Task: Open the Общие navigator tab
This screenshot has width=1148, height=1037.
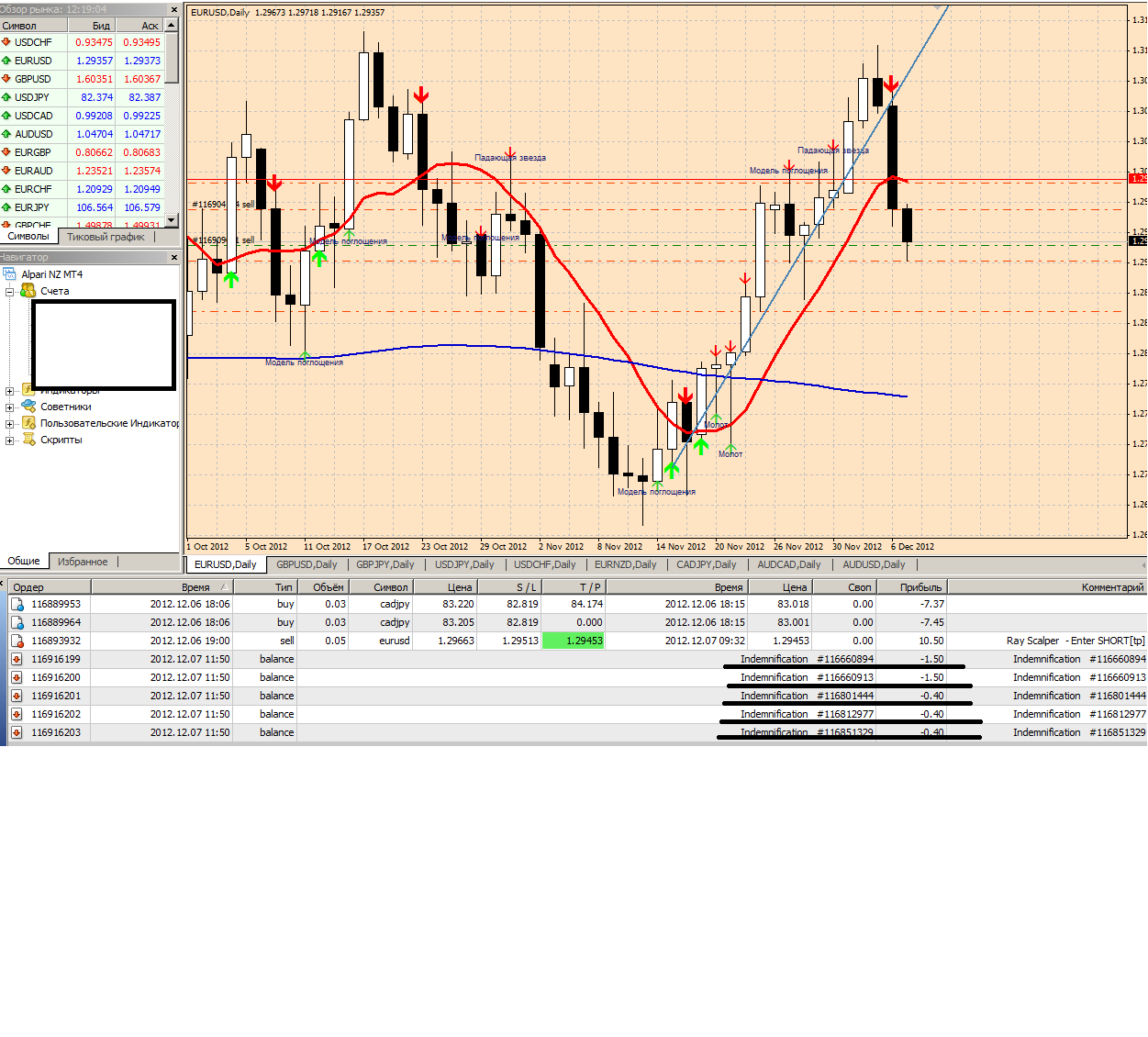Action: (x=24, y=562)
